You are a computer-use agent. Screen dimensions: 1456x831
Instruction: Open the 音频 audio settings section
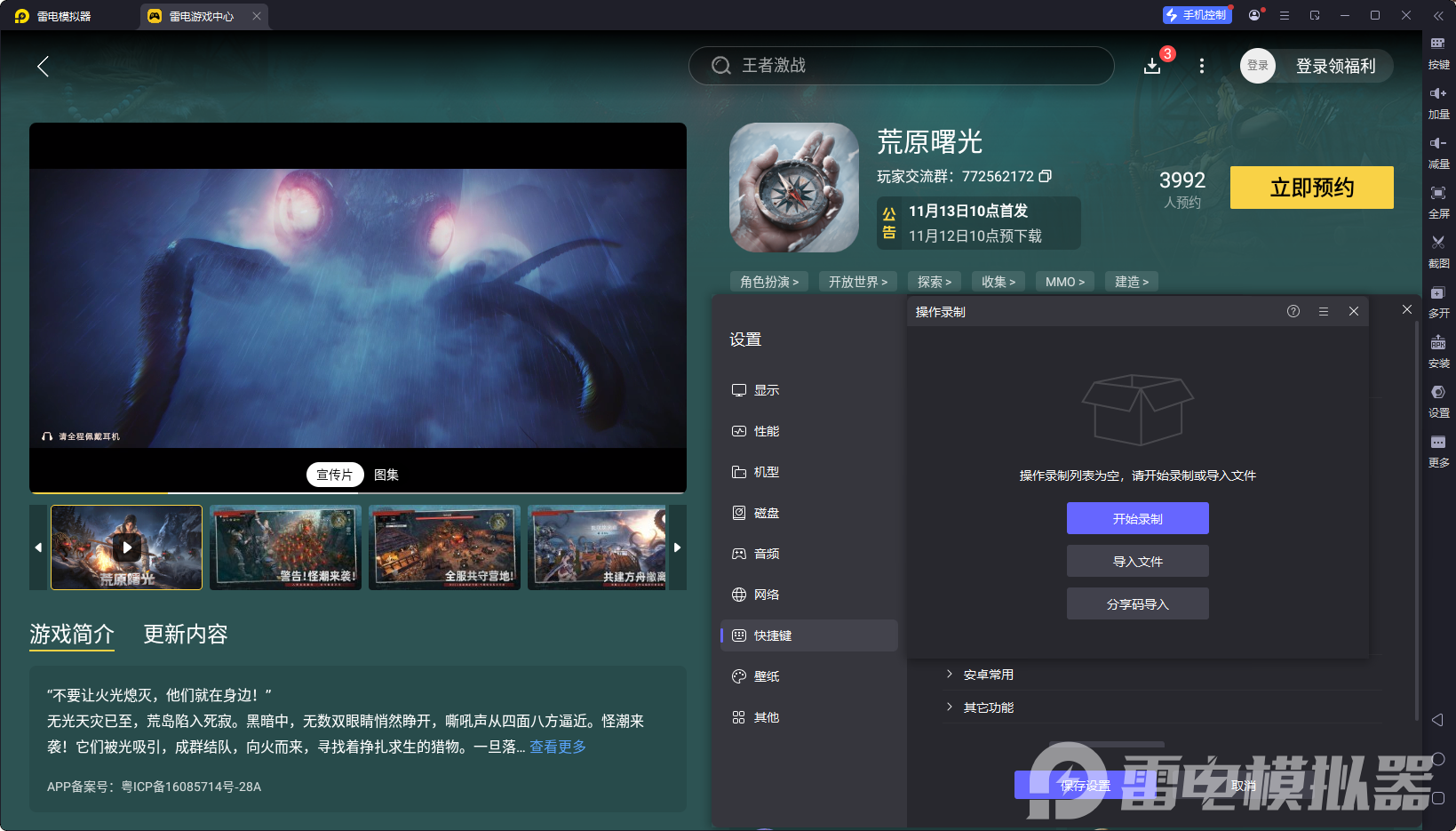coord(767,553)
